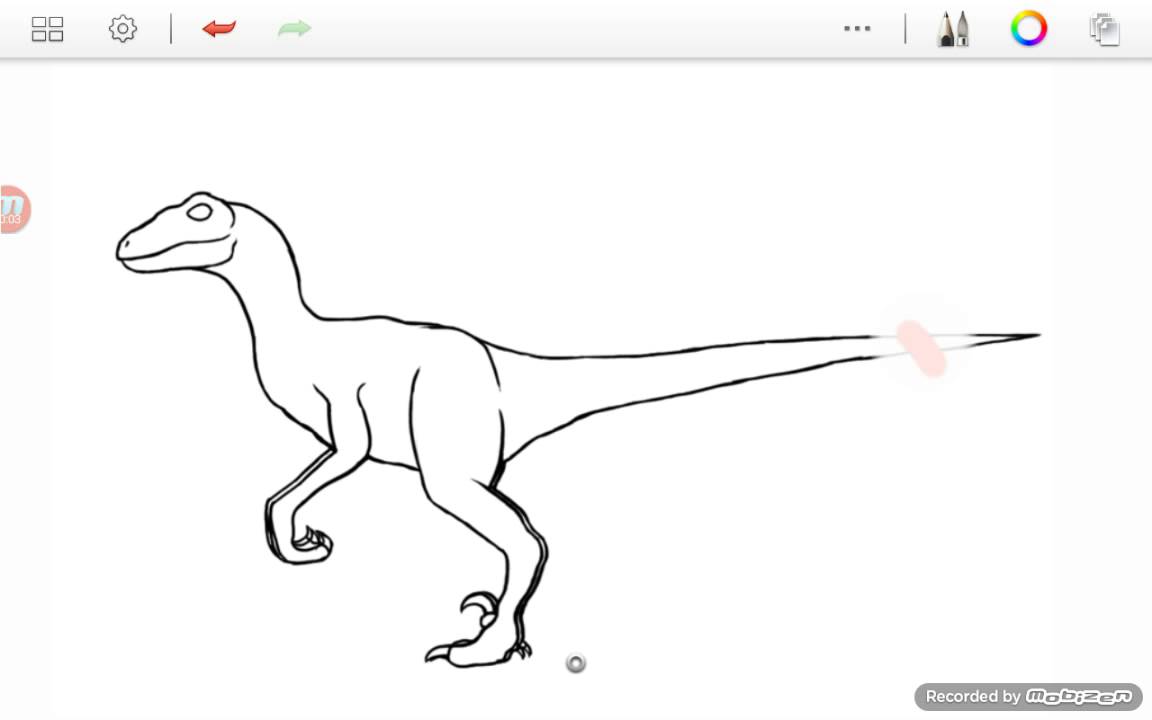
Task: Redo the stroke with green arrow
Action: [x=295, y=29]
